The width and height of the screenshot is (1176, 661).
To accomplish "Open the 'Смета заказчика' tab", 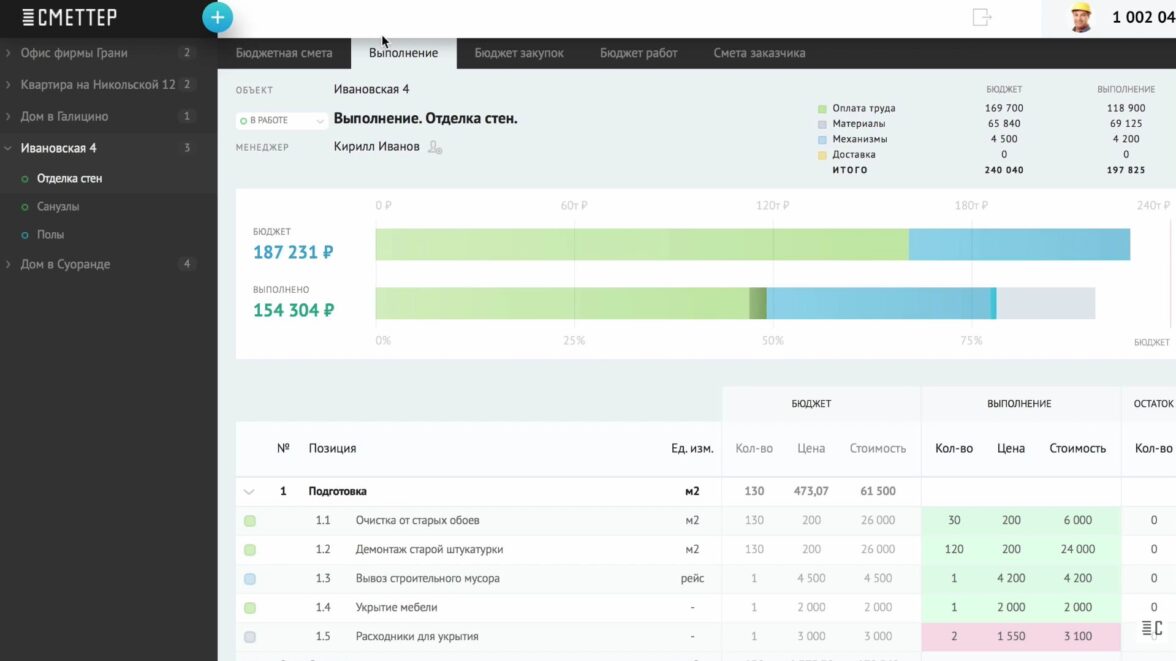I will 759,53.
